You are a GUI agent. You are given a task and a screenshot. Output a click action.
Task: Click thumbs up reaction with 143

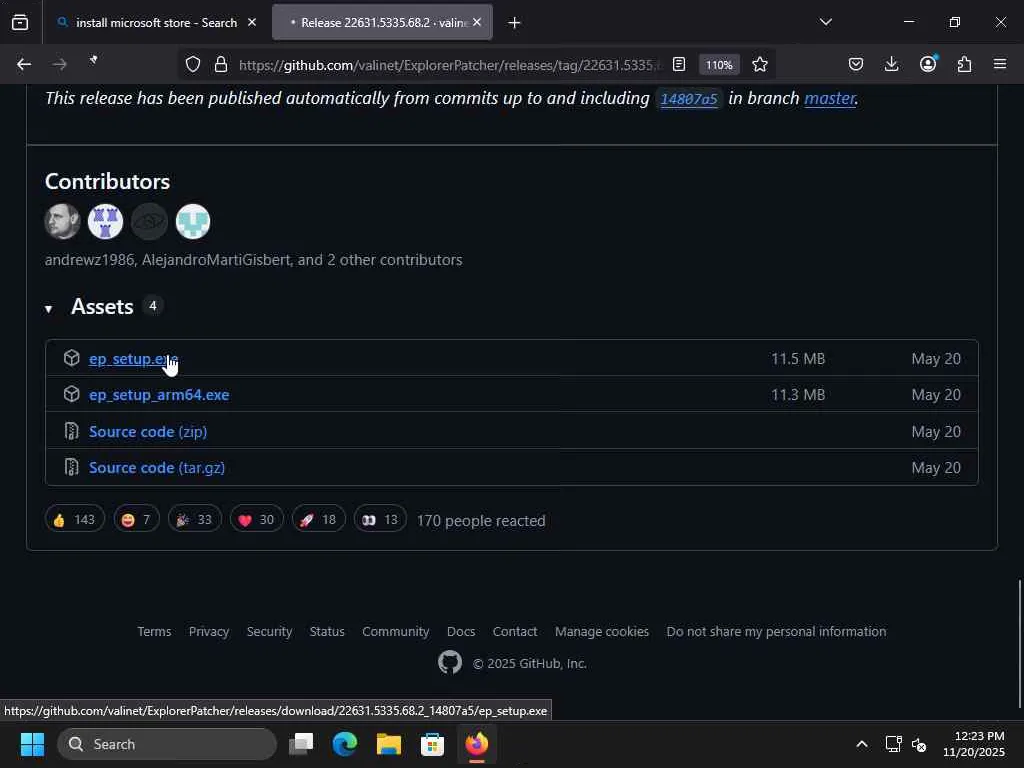click(x=74, y=519)
